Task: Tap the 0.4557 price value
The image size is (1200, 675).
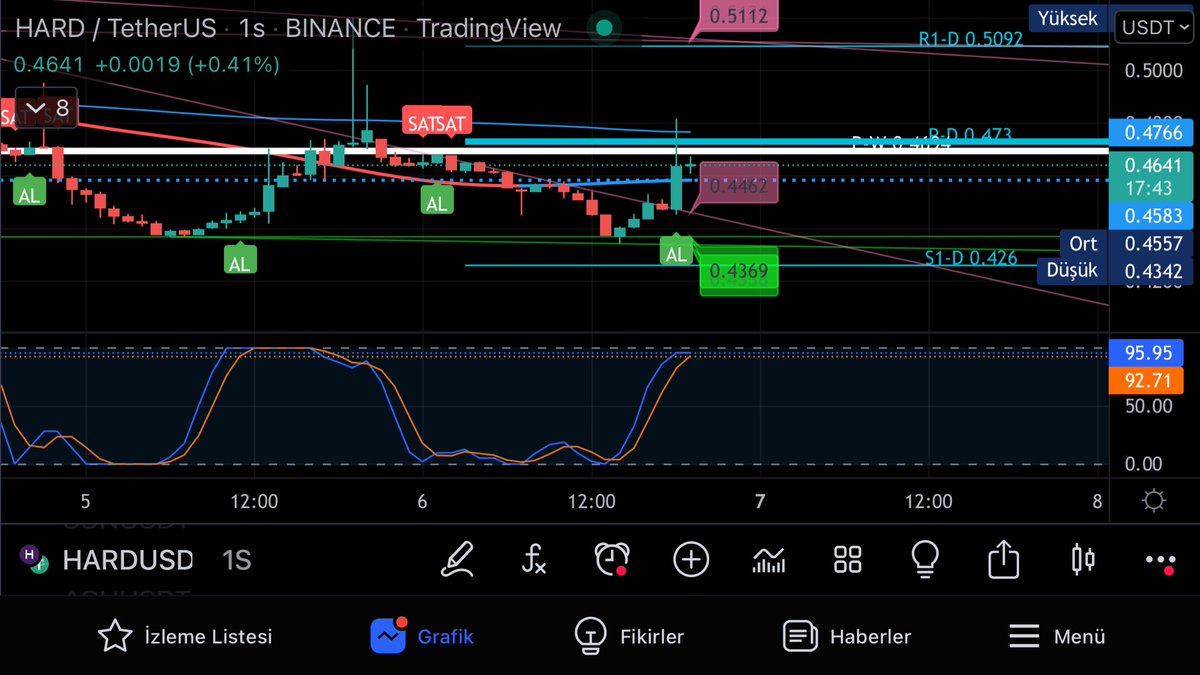Action: click(1153, 243)
